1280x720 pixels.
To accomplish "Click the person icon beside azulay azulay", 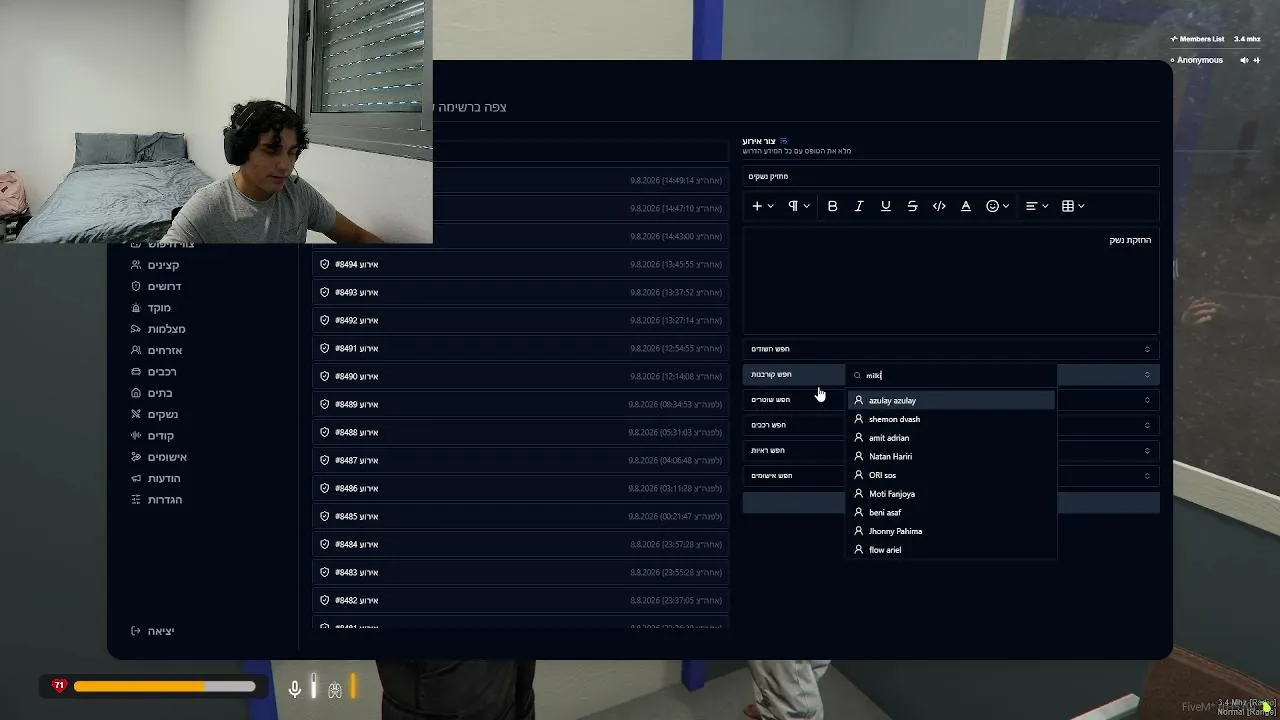I will click(x=858, y=400).
